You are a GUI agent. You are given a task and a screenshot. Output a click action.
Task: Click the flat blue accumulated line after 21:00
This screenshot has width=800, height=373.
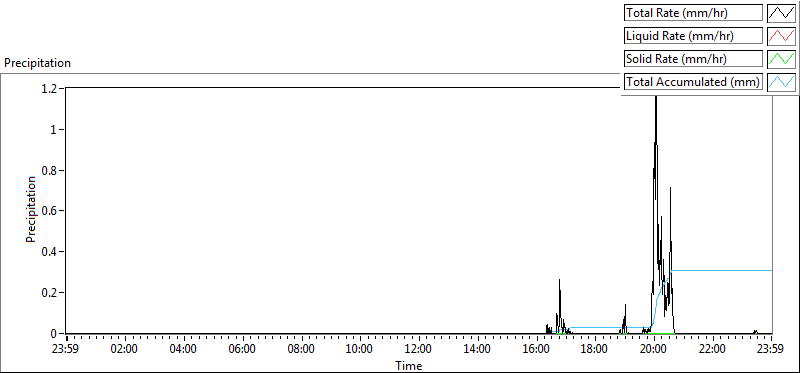[721, 270]
